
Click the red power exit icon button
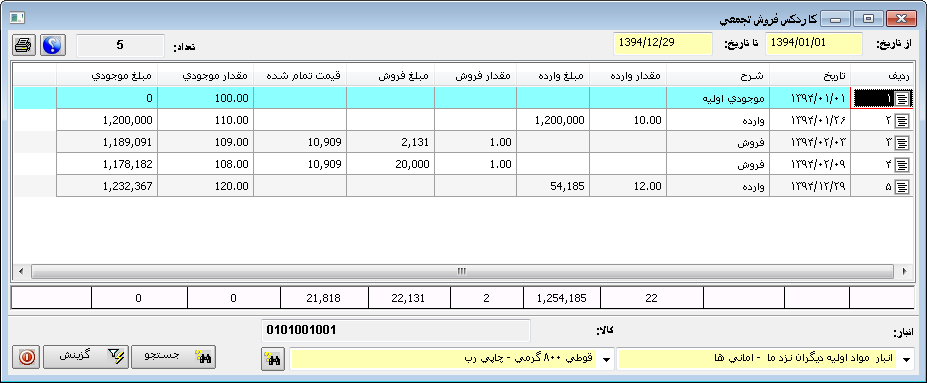tap(27, 358)
